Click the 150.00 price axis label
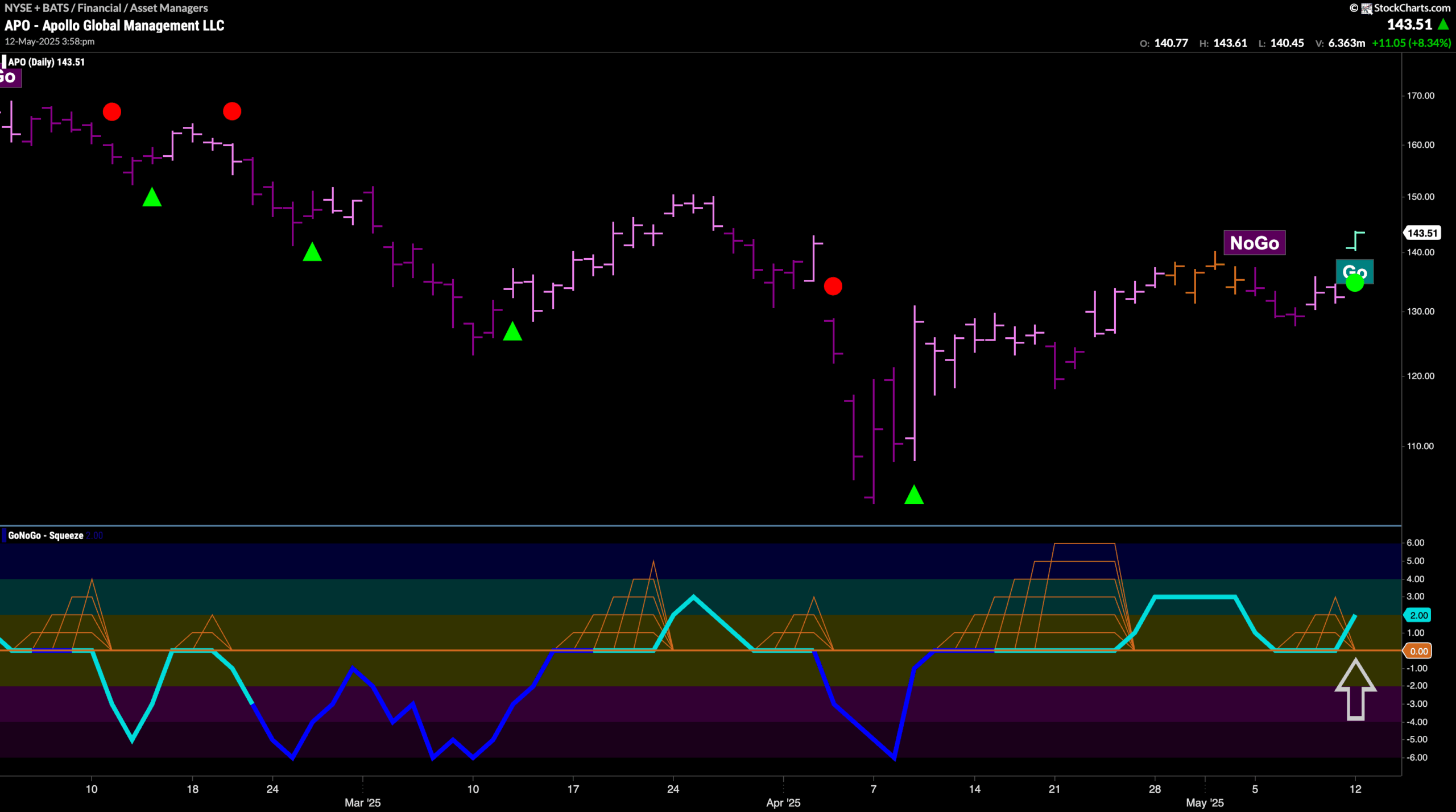This screenshot has width=1456, height=812. pos(1420,197)
